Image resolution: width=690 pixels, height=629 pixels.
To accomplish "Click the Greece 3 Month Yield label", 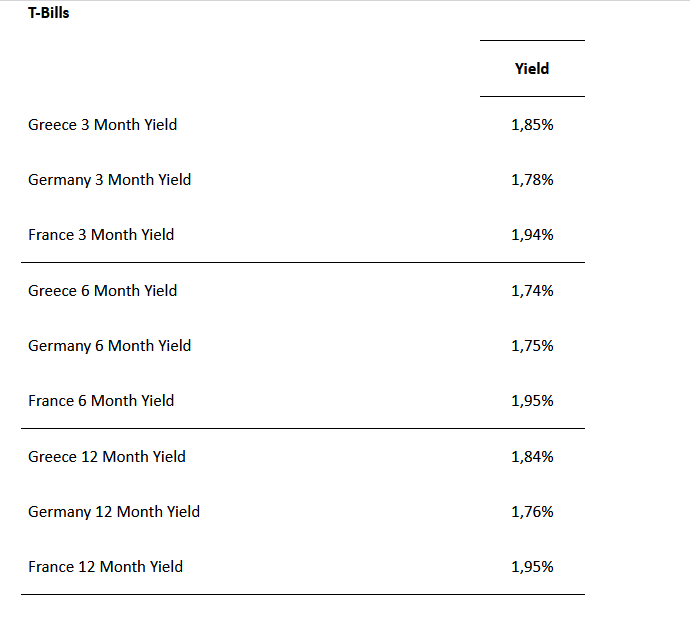I will coord(102,125).
